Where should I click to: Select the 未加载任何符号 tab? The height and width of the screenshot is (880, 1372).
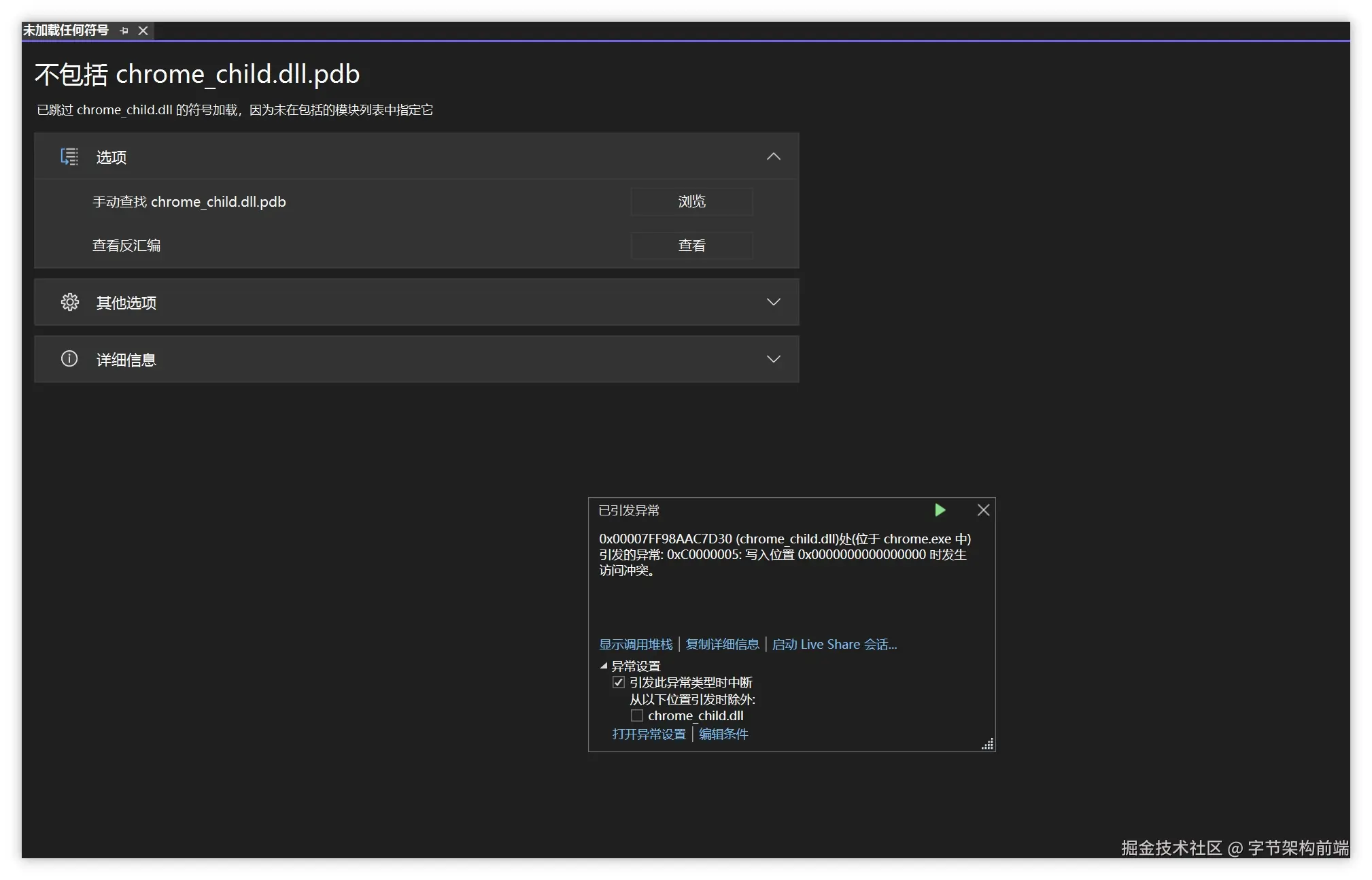click(66, 31)
